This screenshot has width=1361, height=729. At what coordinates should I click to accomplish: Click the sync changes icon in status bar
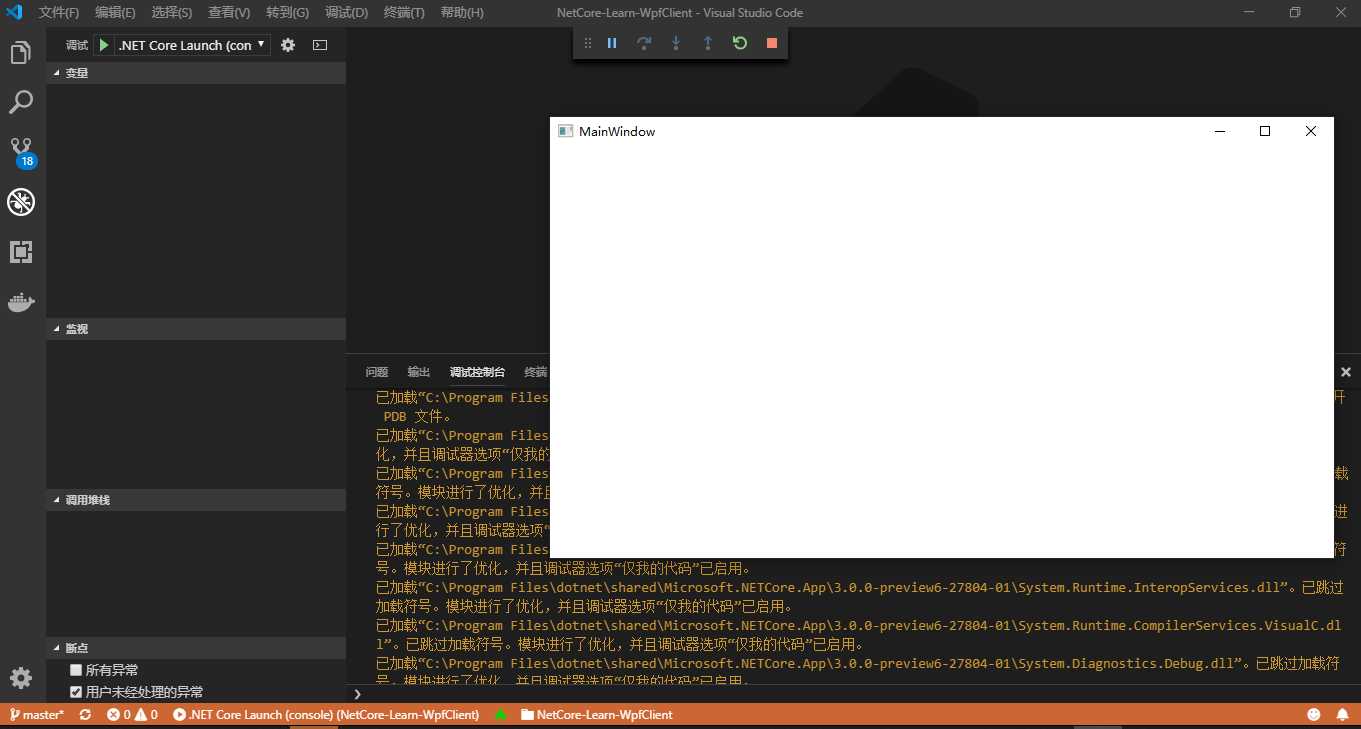[85, 715]
